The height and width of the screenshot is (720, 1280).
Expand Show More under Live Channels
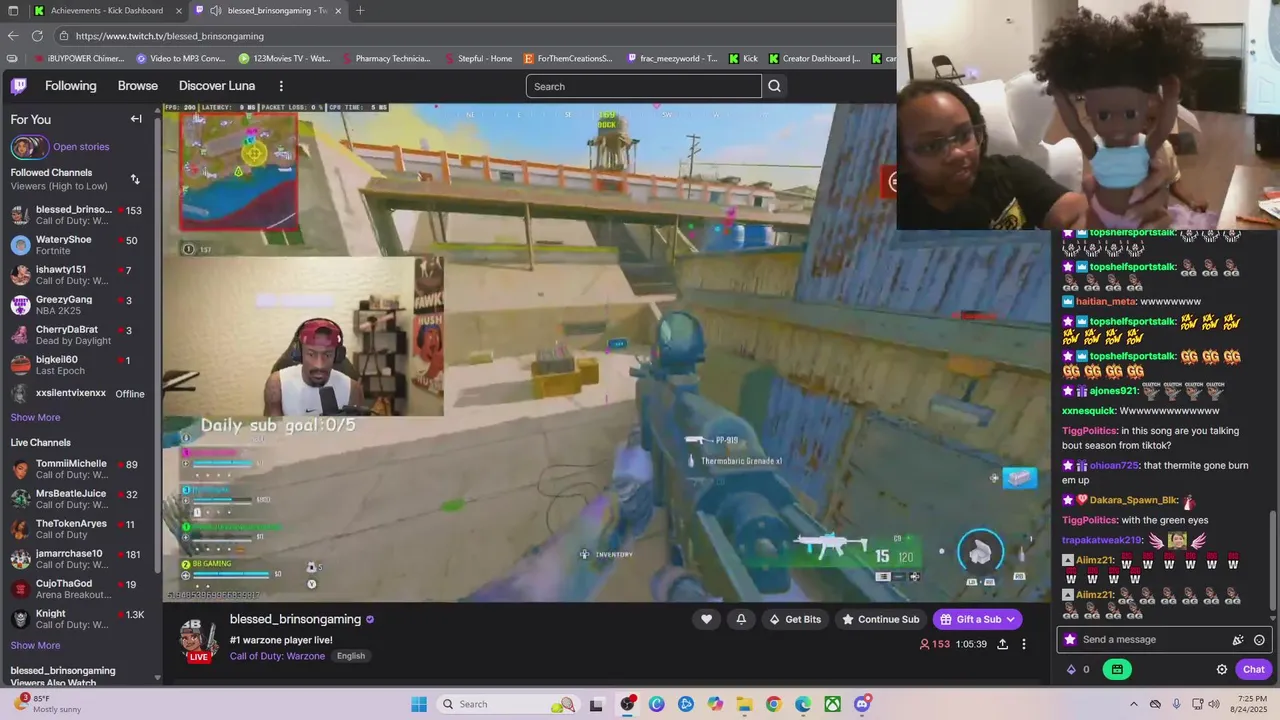coord(35,645)
